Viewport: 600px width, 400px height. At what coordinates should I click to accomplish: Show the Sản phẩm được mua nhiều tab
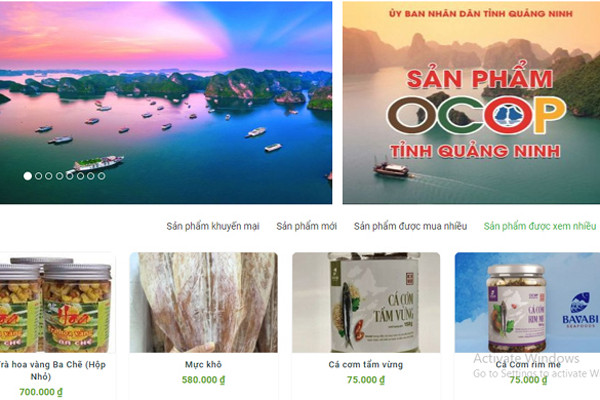click(410, 226)
